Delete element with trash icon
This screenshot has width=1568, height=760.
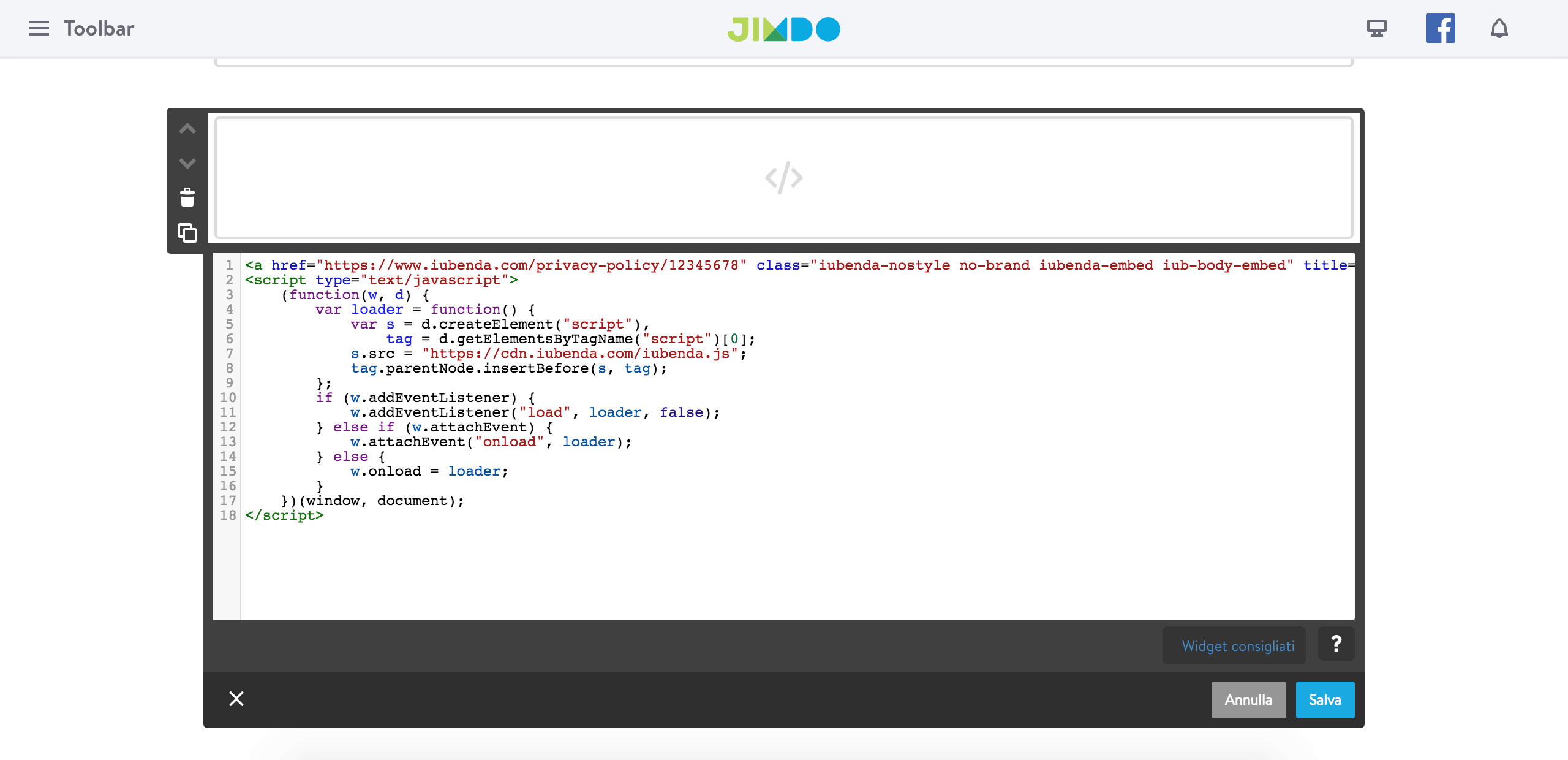point(187,198)
